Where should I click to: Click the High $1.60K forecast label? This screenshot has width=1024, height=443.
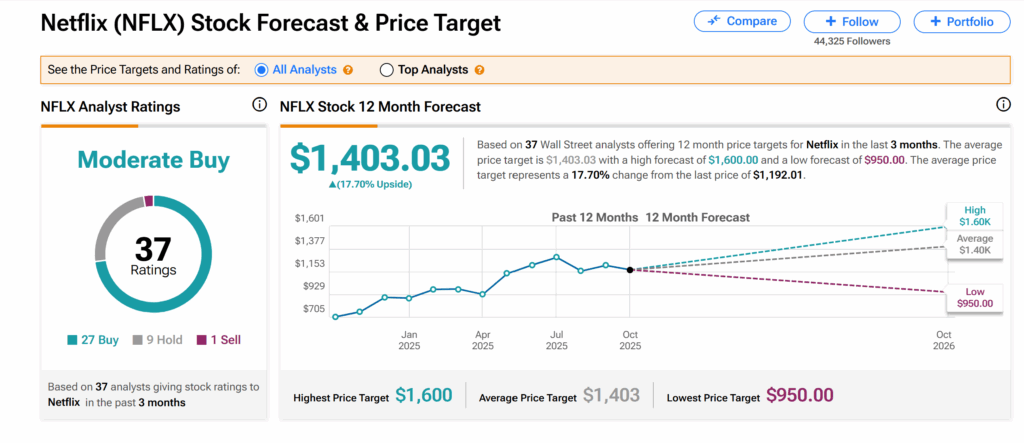[974, 217]
